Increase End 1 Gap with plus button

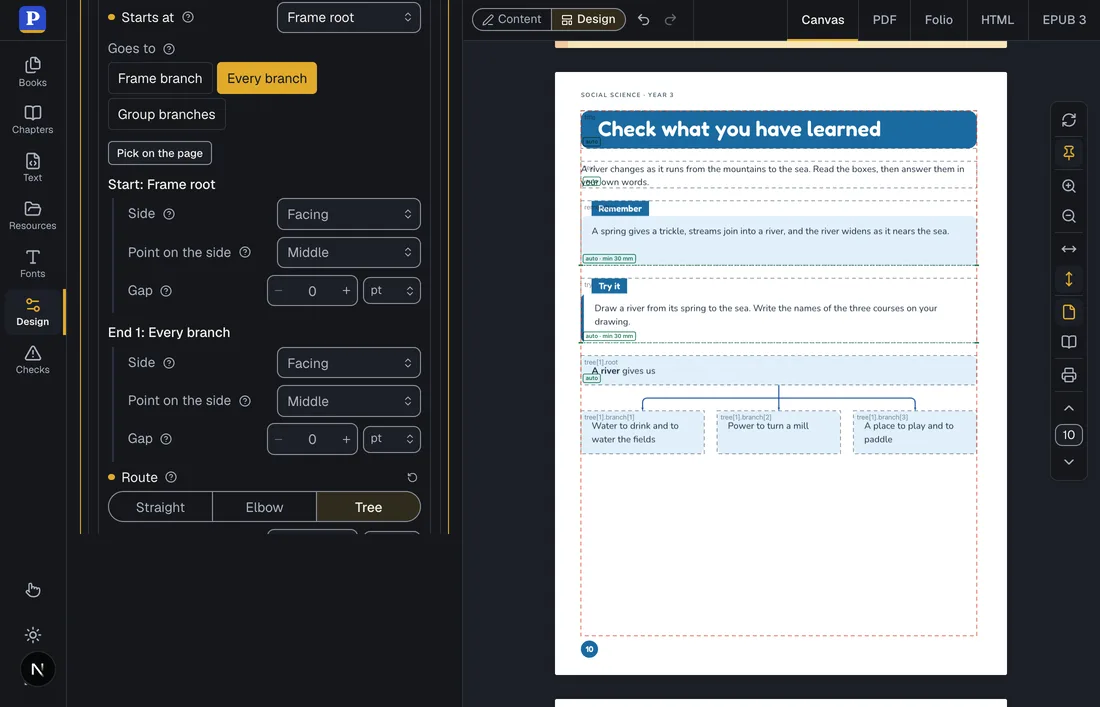pyautogui.click(x=346, y=439)
